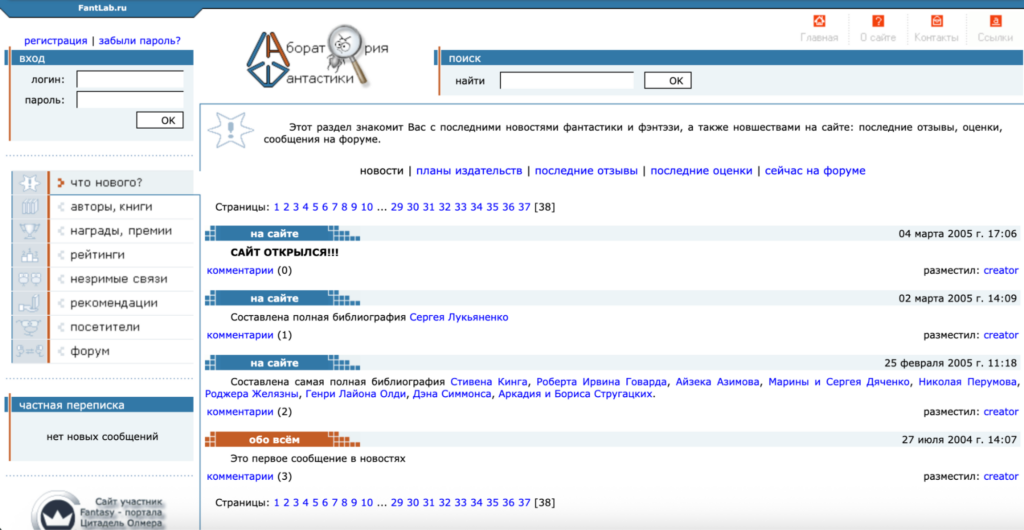1024x530 pixels.
Task: Open the О сайте icon
Action: tap(877, 22)
